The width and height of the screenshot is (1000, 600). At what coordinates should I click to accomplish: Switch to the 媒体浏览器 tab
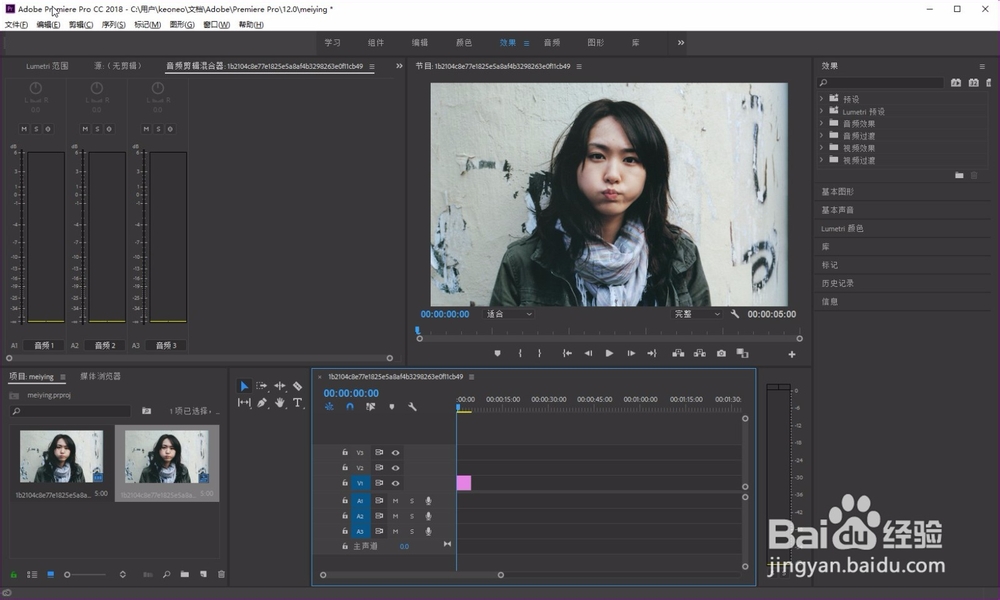pos(99,377)
